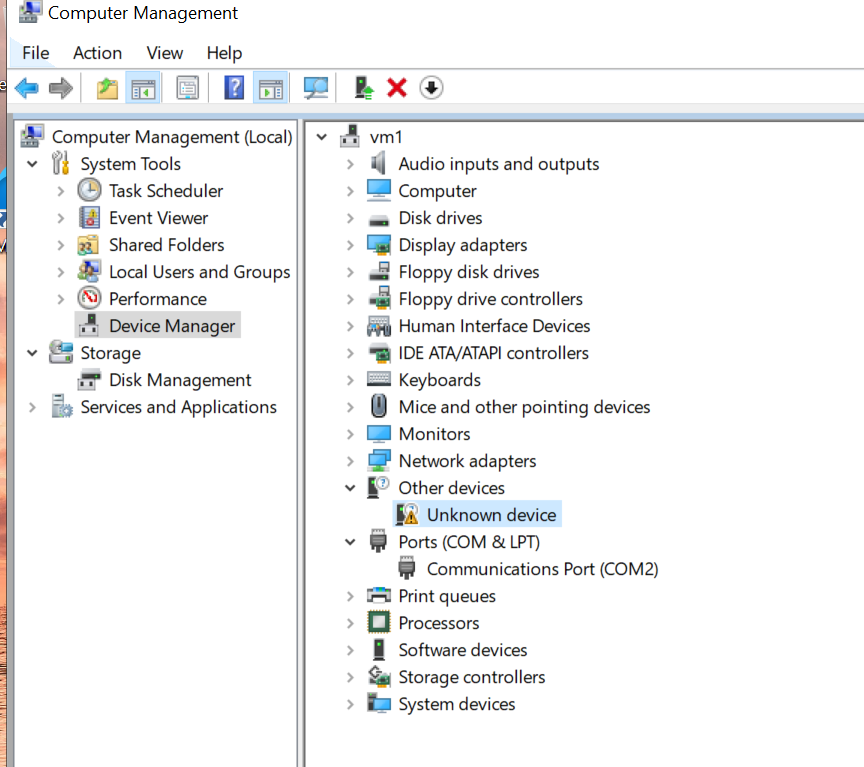Click Scan for hardware changes icon
Screen dimensions: 864x767
point(316,88)
